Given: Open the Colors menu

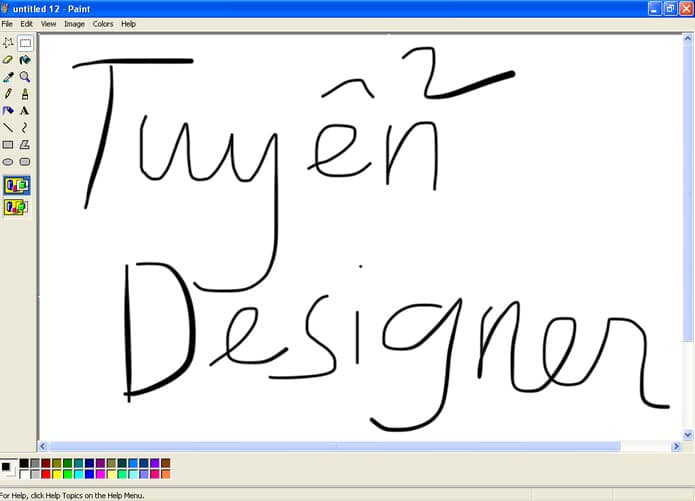Looking at the screenshot, I should pyautogui.click(x=103, y=24).
